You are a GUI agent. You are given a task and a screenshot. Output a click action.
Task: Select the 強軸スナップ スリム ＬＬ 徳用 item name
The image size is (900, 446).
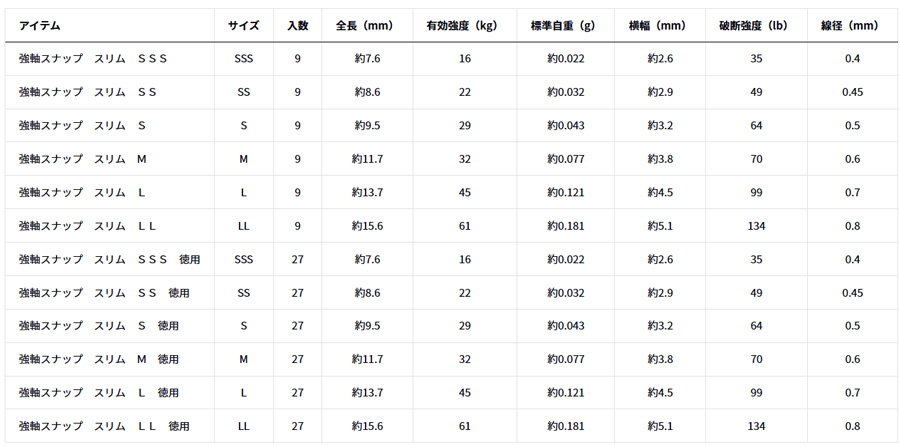tap(104, 426)
